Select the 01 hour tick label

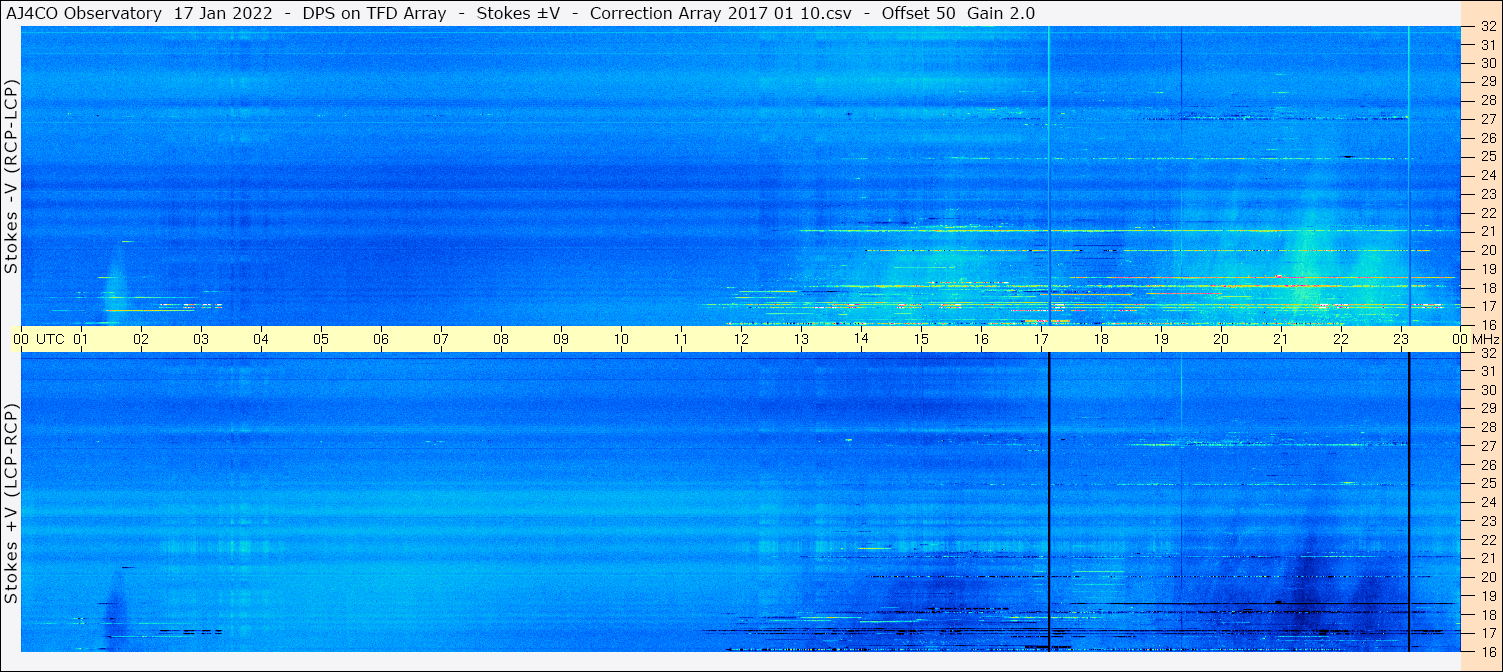[81, 339]
